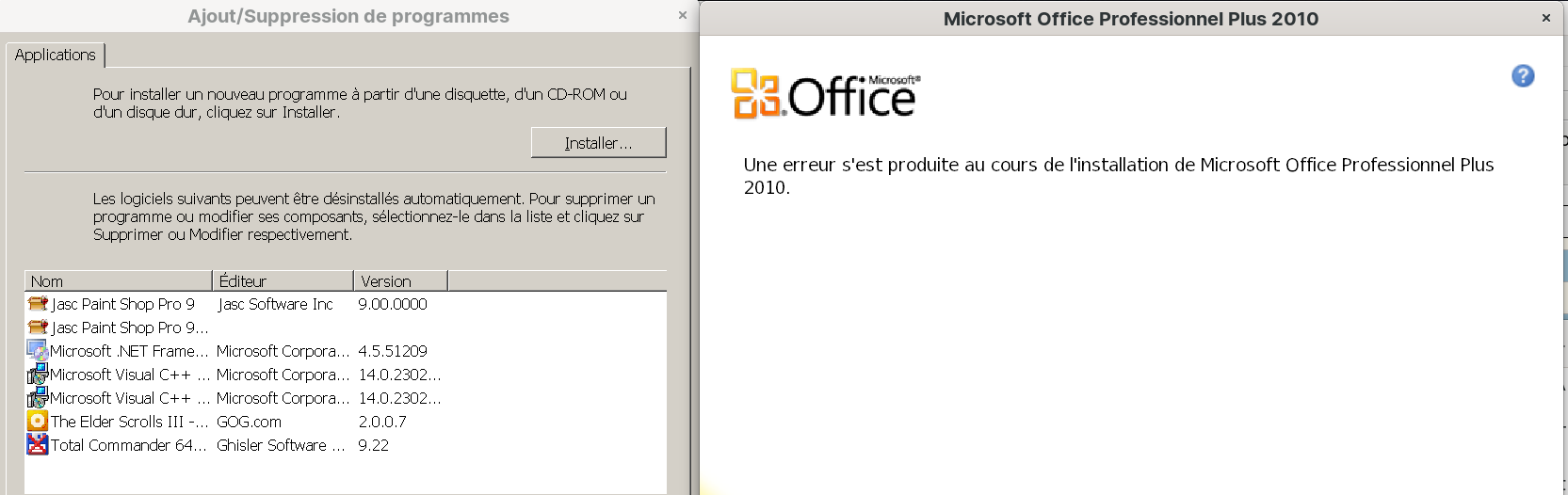Screen dimensions: 1568x495
Task: Select the GOG.com publisher cell
Action: [250, 422]
